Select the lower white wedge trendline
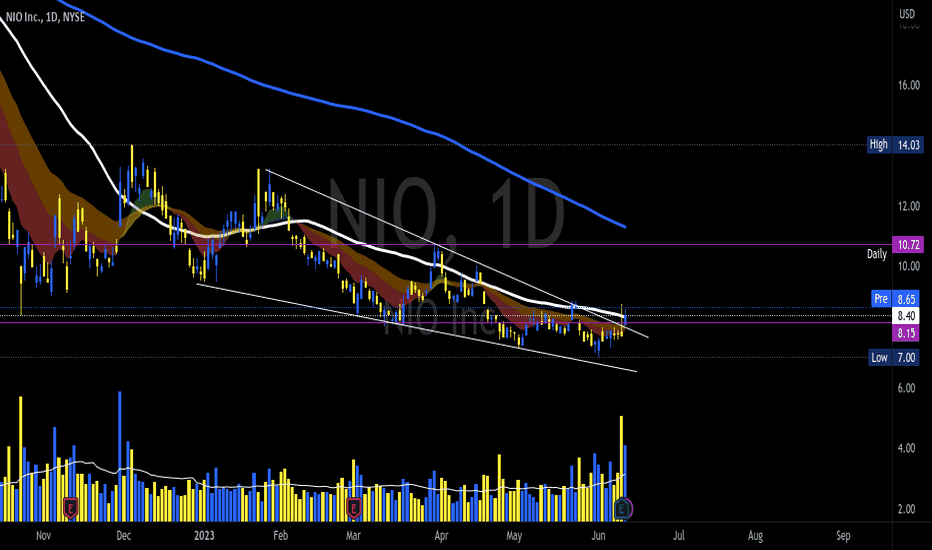 pos(416,328)
